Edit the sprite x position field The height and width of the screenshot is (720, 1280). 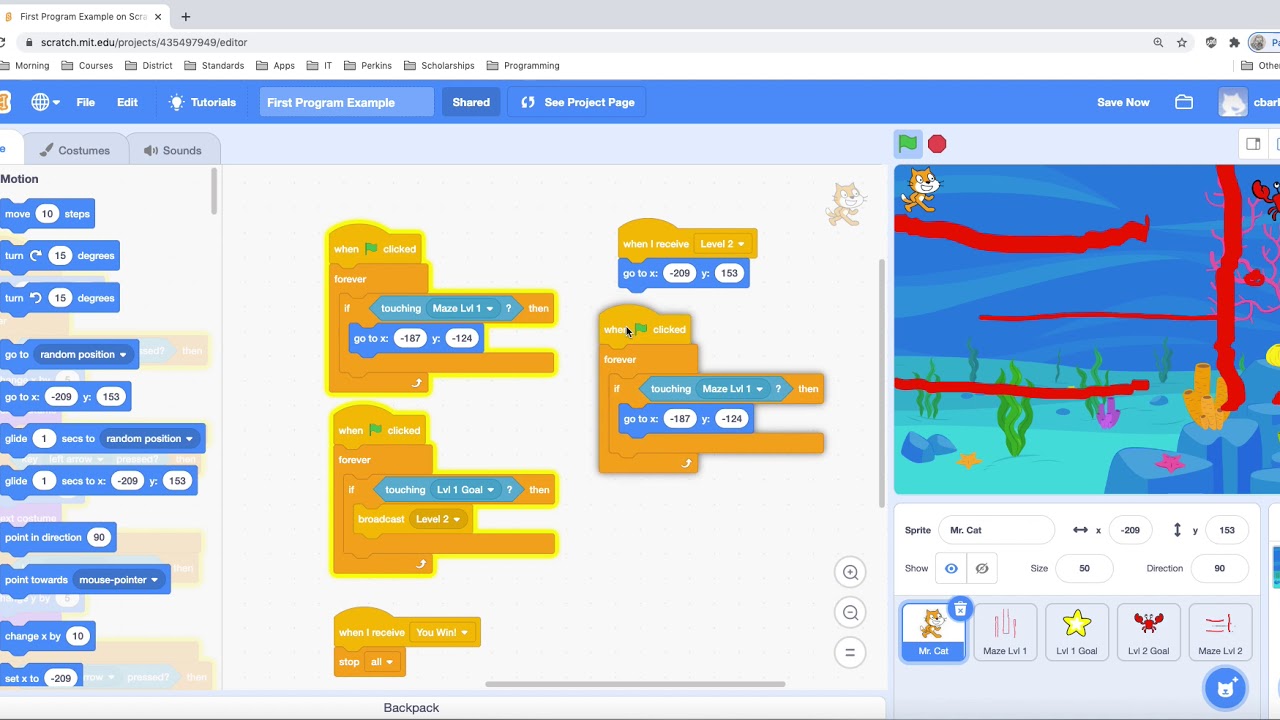click(x=1131, y=530)
